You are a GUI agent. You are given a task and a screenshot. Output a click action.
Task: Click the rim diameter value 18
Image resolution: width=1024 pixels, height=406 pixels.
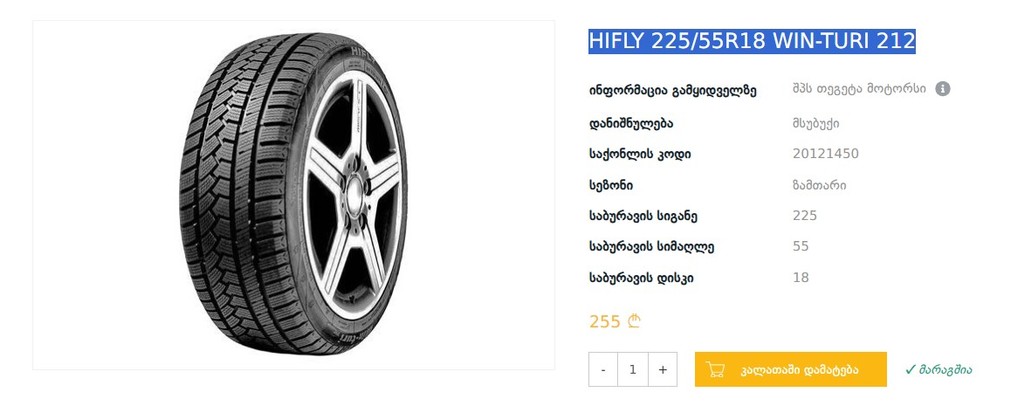point(801,277)
